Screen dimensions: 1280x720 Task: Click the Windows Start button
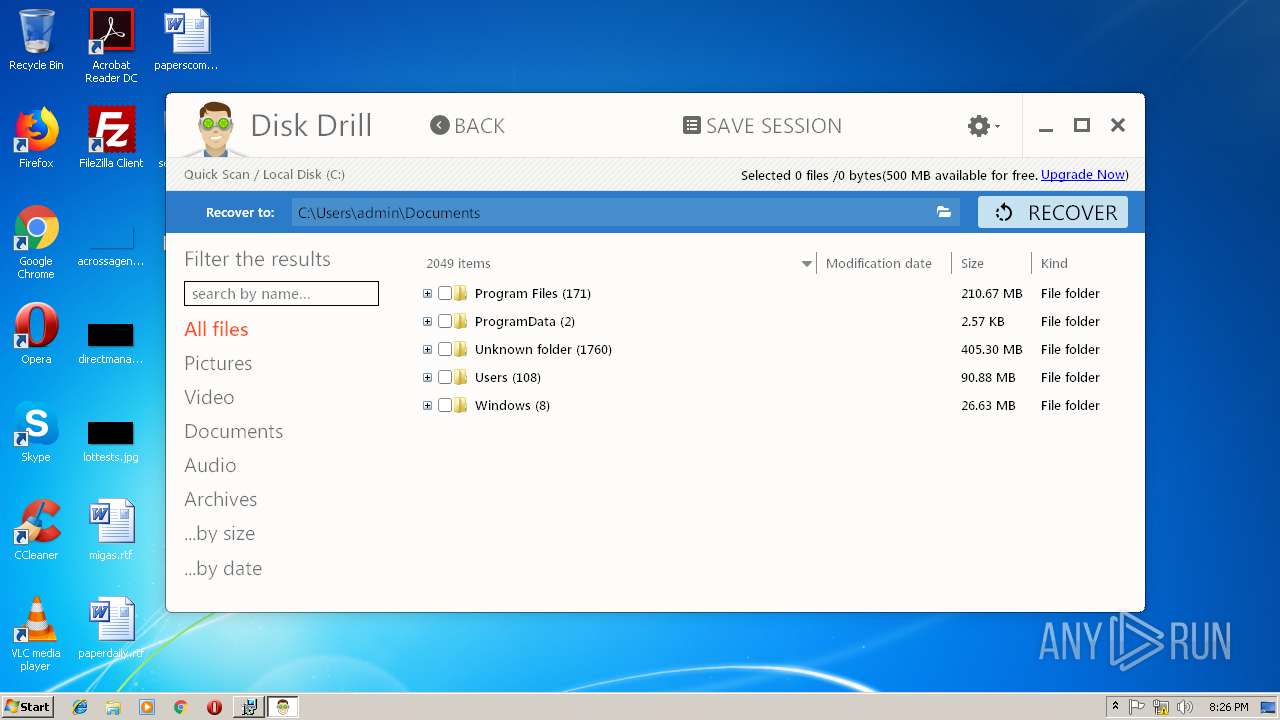point(27,706)
